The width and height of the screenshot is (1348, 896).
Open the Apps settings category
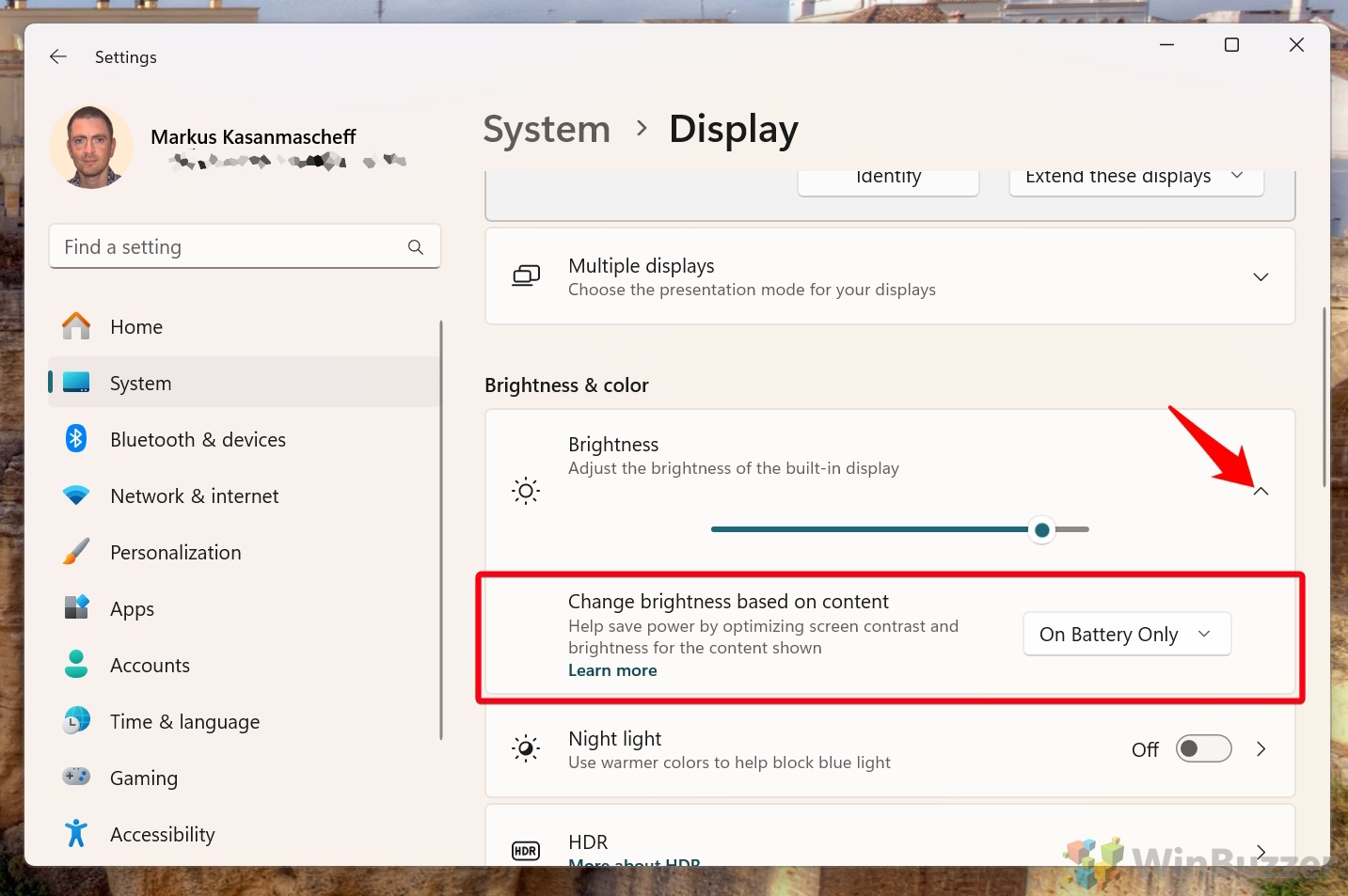[245, 608]
